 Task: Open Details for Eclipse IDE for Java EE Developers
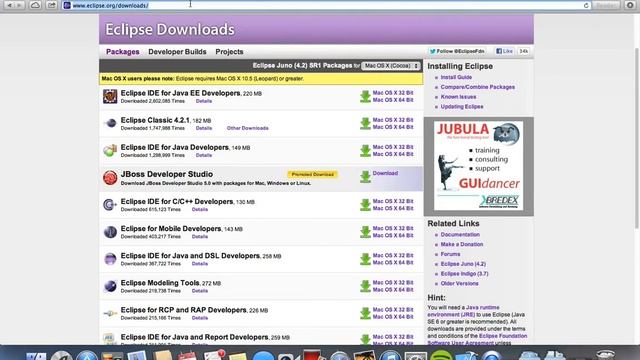(204, 101)
